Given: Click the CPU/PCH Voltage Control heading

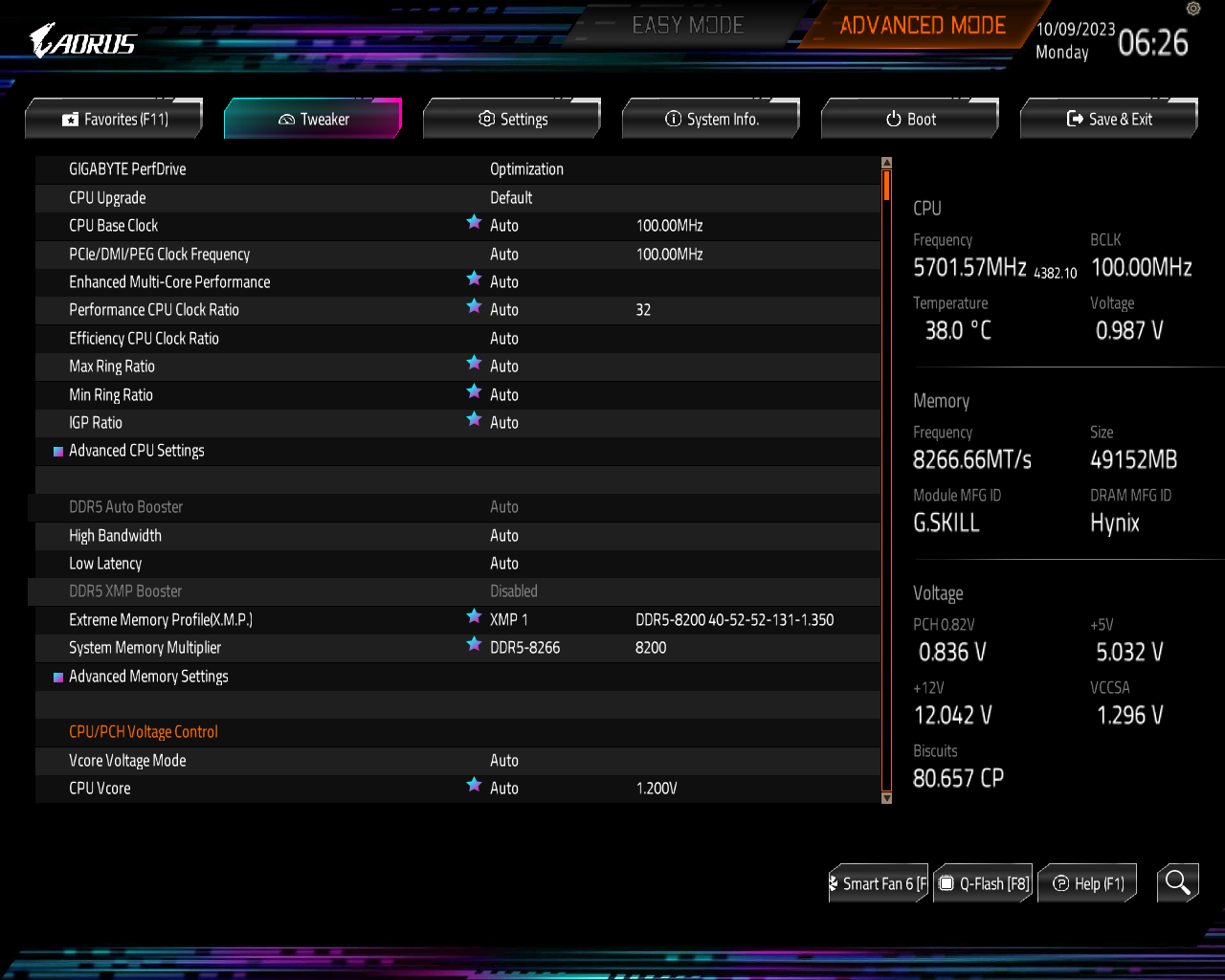Looking at the screenshot, I should [x=144, y=732].
